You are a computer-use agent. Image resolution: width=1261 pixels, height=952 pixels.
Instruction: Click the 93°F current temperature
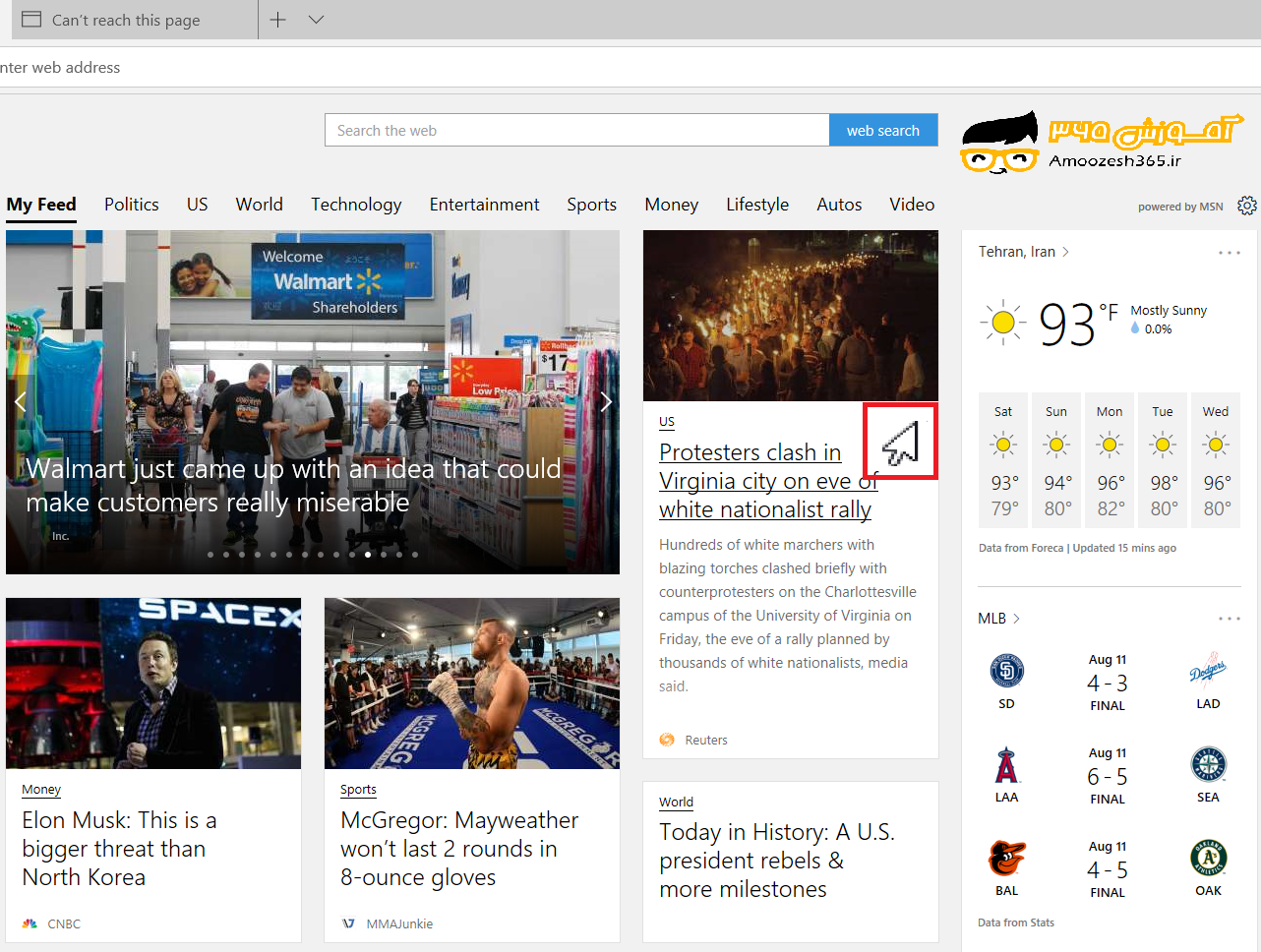1078,325
